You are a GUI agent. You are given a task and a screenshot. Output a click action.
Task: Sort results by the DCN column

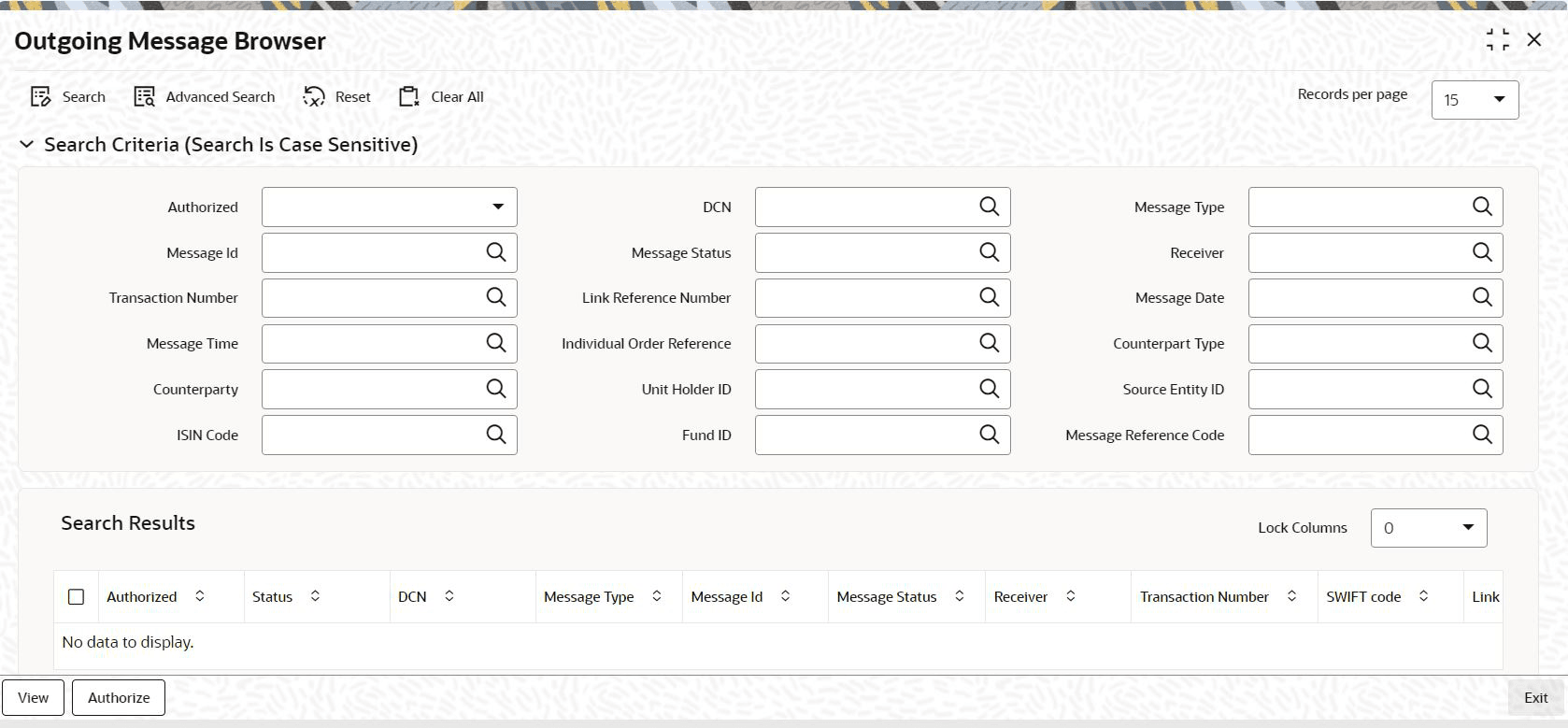click(x=449, y=596)
